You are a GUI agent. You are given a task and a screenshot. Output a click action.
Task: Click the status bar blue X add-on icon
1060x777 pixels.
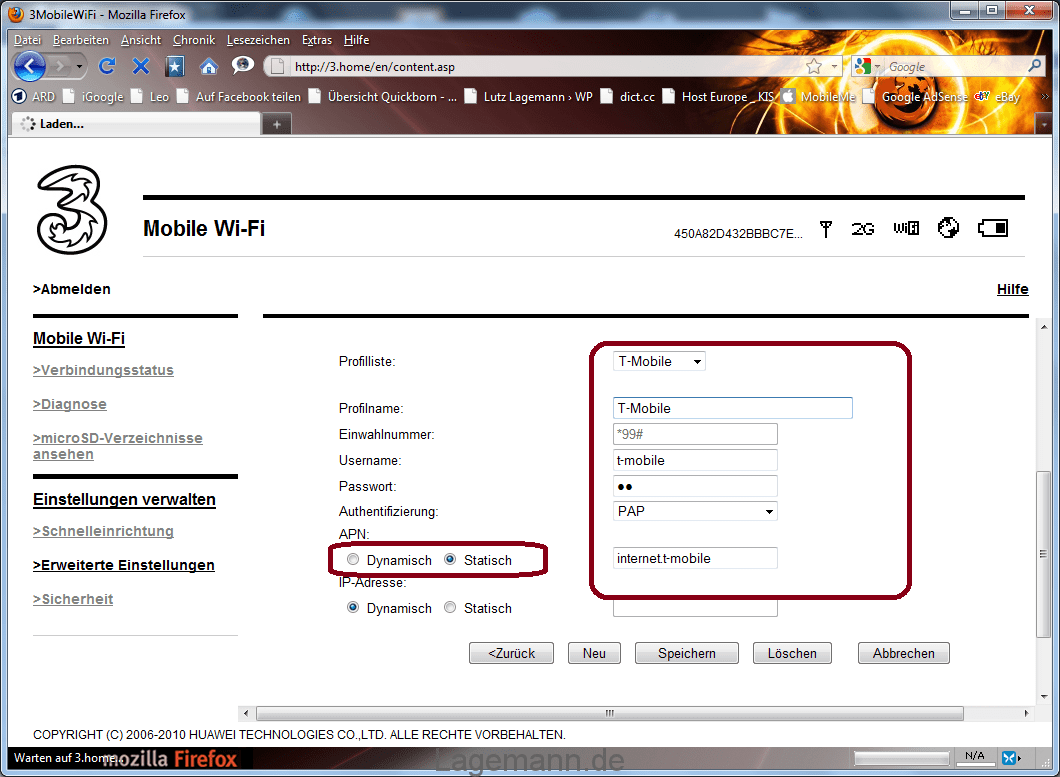1009,758
